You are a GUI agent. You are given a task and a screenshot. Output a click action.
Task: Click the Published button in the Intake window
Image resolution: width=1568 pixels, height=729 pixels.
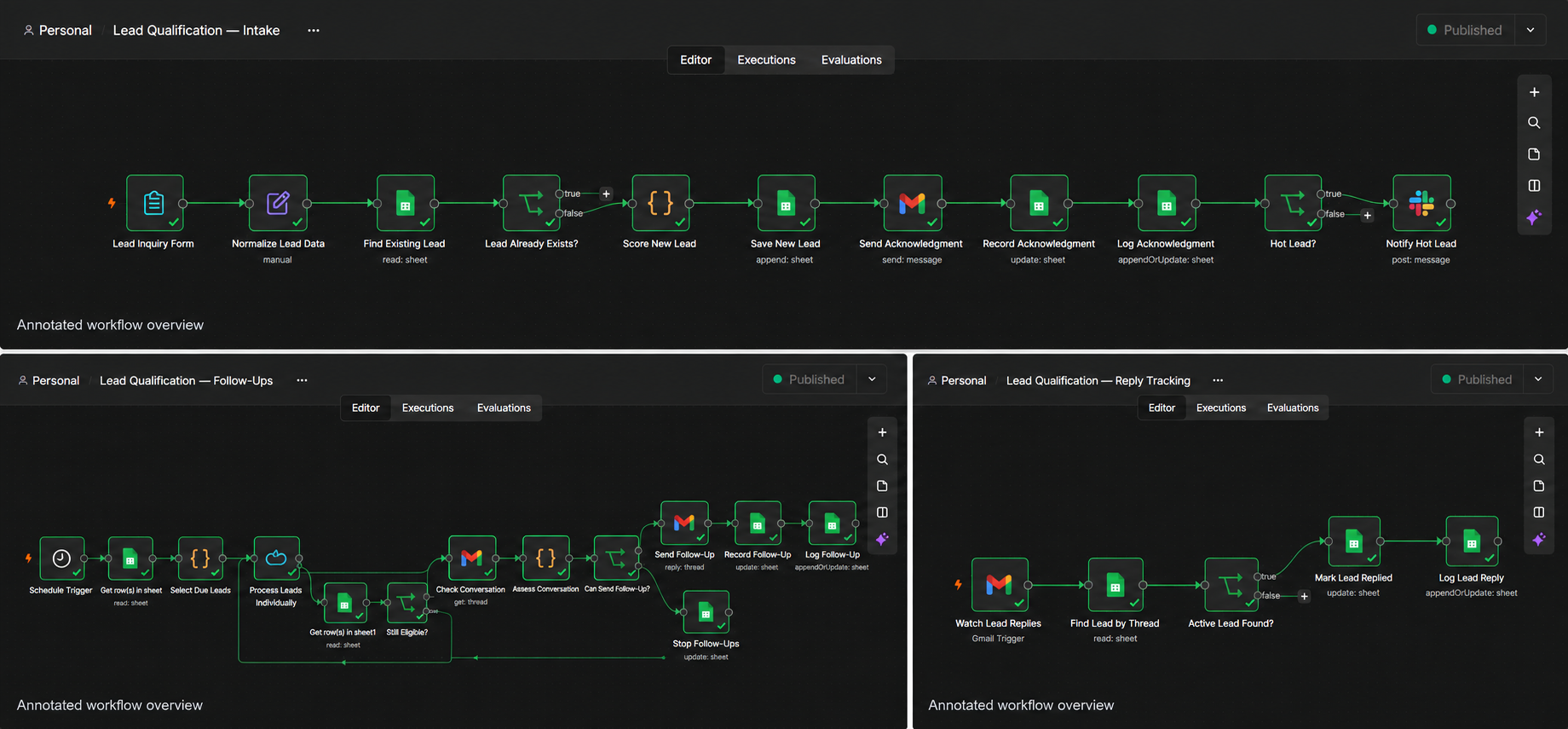1466,30
